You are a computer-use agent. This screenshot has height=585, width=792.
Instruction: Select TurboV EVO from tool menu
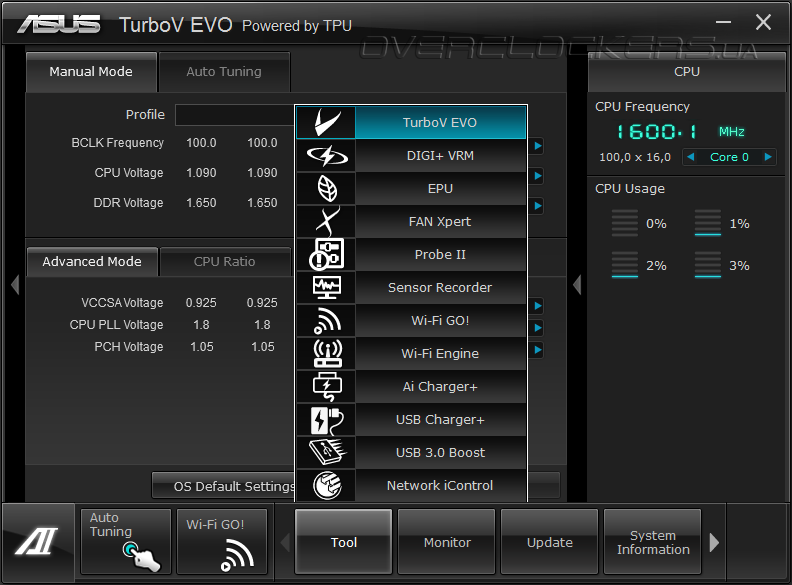(440, 122)
